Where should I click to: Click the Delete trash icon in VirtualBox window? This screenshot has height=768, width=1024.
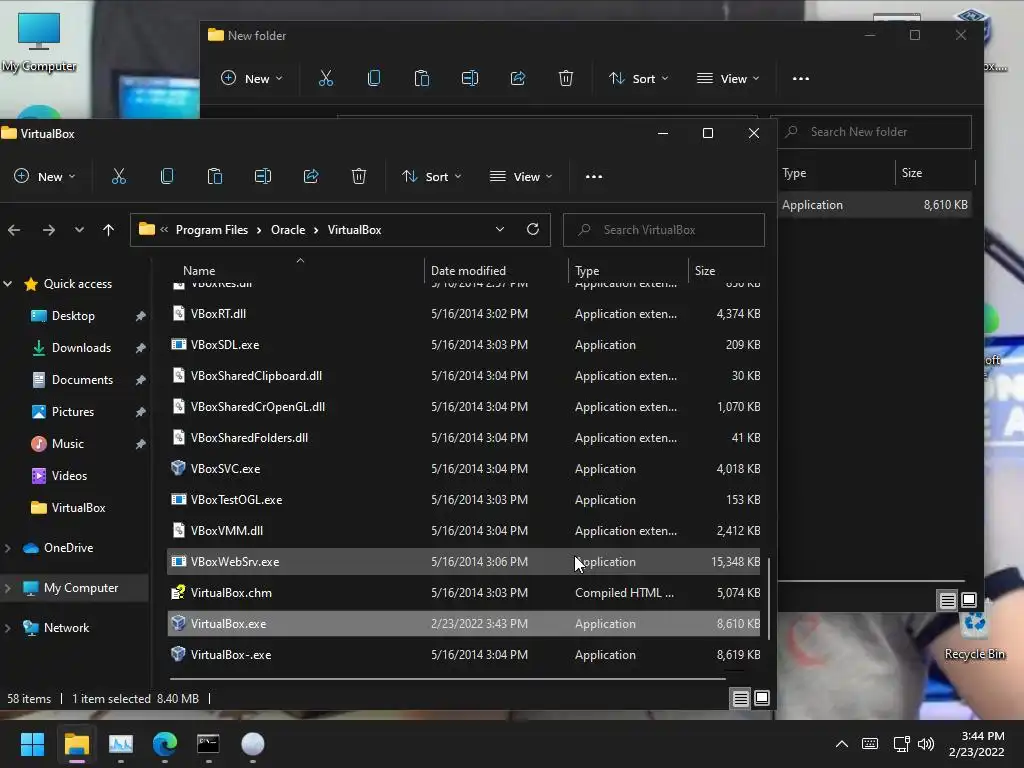[359, 176]
